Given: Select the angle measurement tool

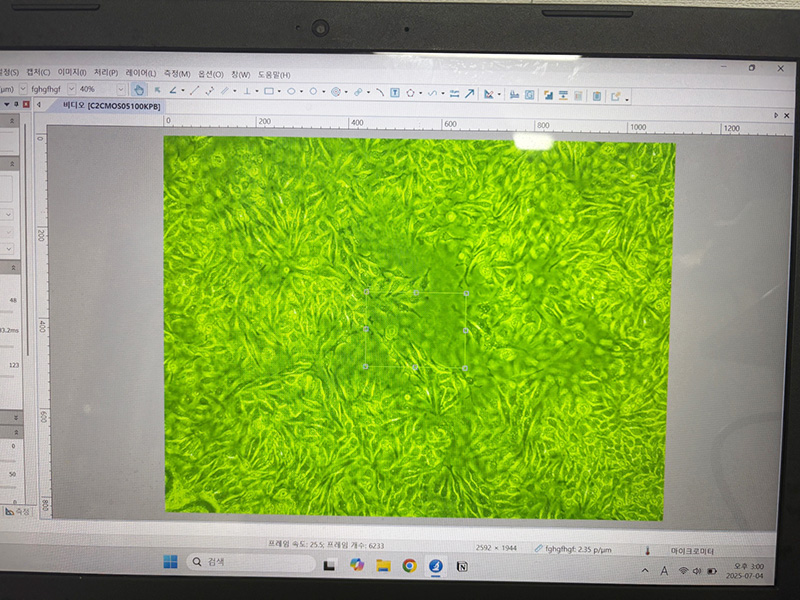Looking at the screenshot, I should [x=174, y=91].
